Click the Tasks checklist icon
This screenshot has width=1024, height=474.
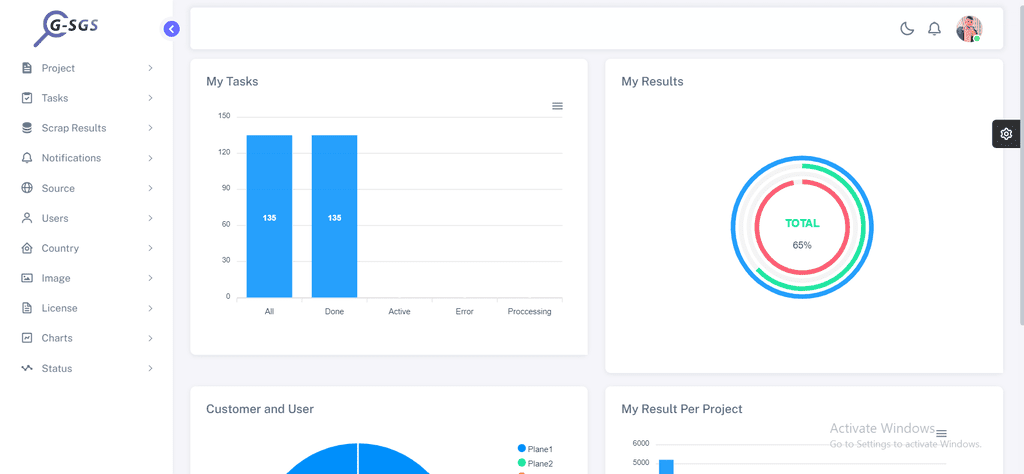[x=27, y=98]
